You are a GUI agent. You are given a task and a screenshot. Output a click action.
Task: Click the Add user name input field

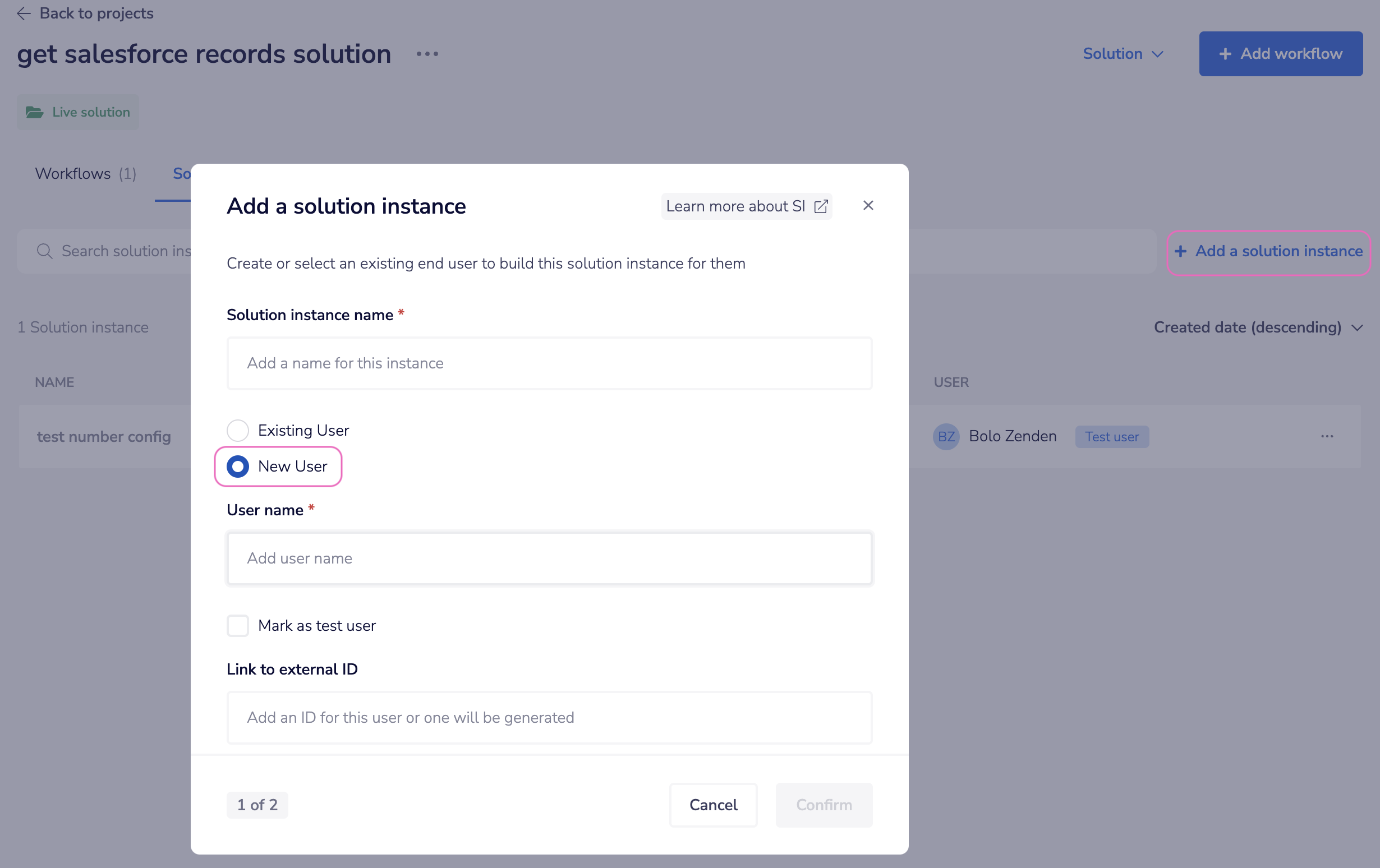tap(549, 558)
